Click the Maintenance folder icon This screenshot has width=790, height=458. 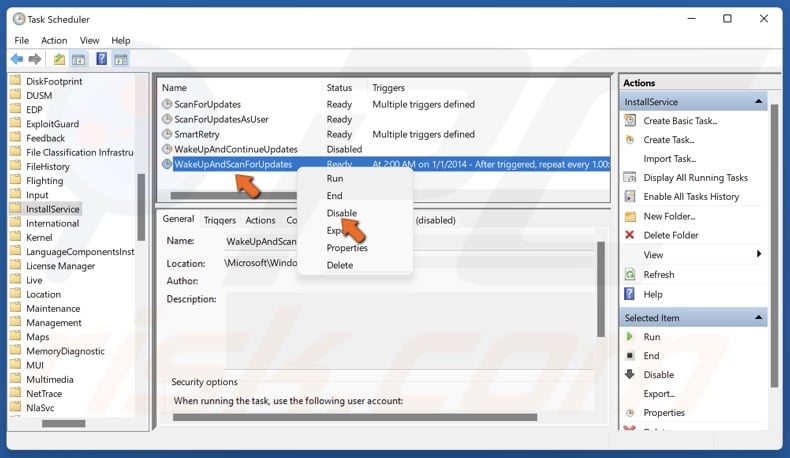(x=16, y=308)
